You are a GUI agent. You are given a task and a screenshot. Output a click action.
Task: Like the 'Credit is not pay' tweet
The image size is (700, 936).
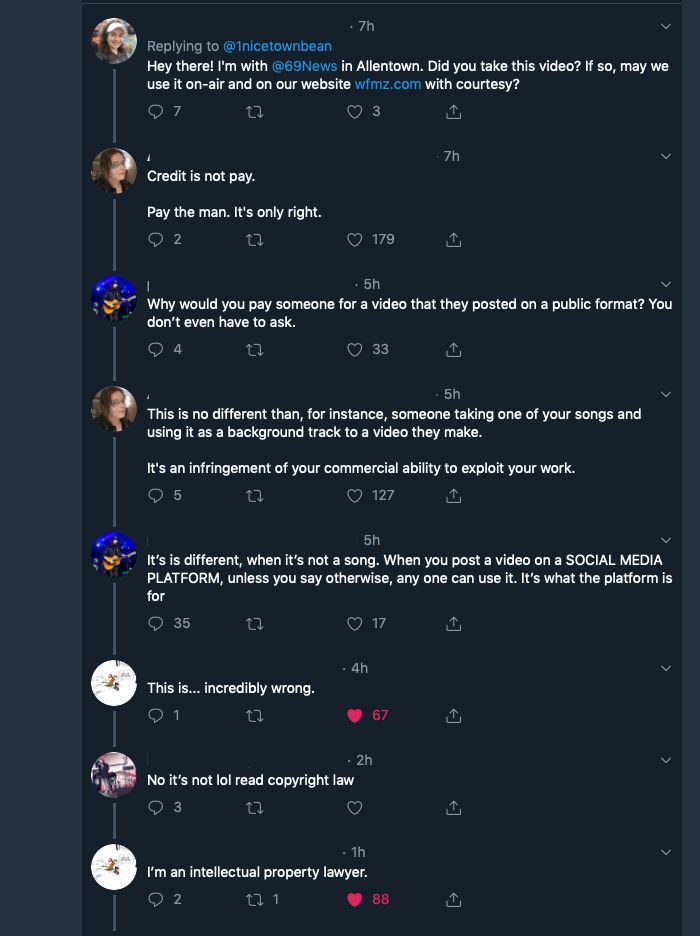pos(354,240)
